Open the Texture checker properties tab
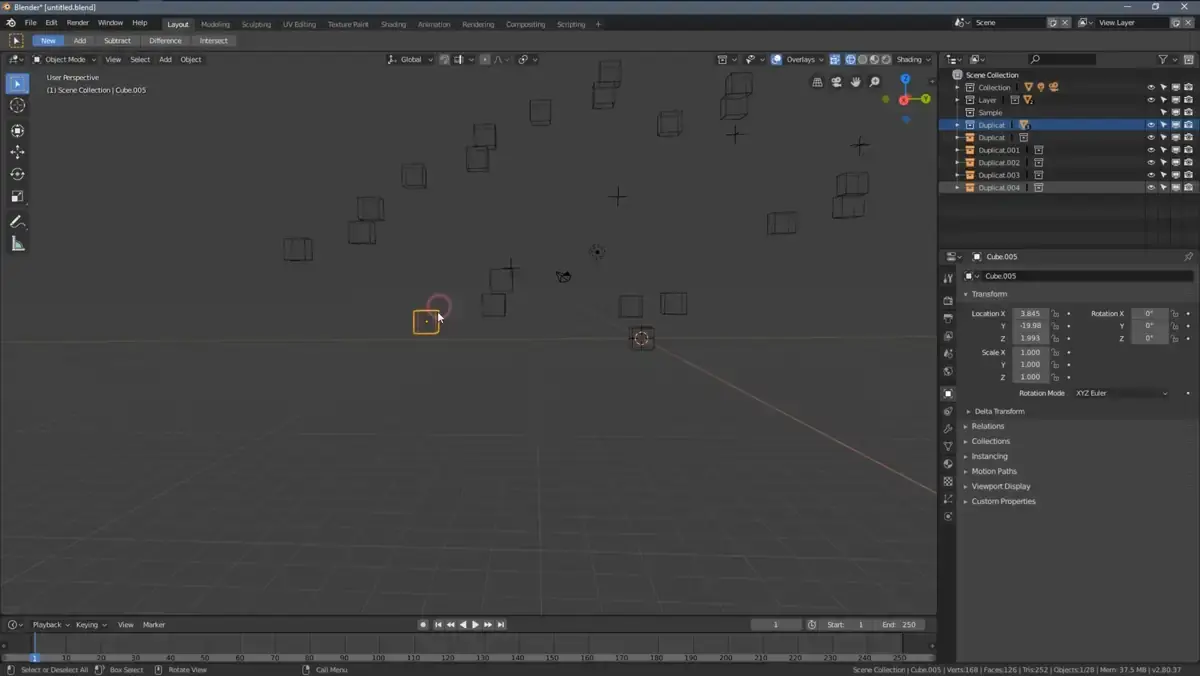 point(948,481)
